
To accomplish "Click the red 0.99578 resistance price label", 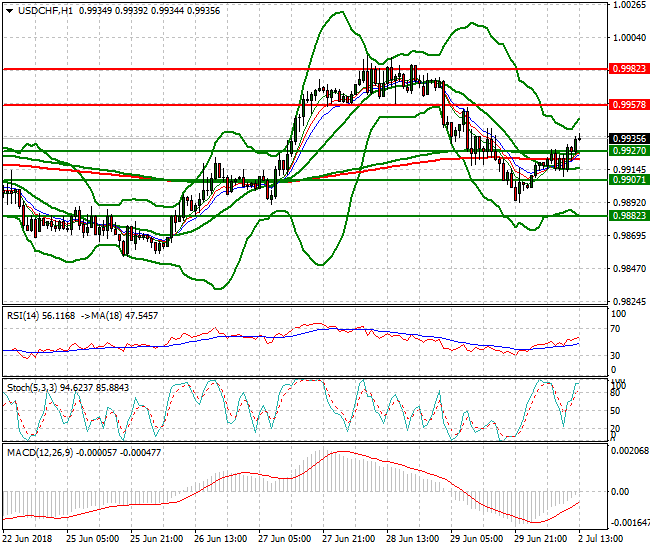I will pyautogui.click(x=629, y=105).
